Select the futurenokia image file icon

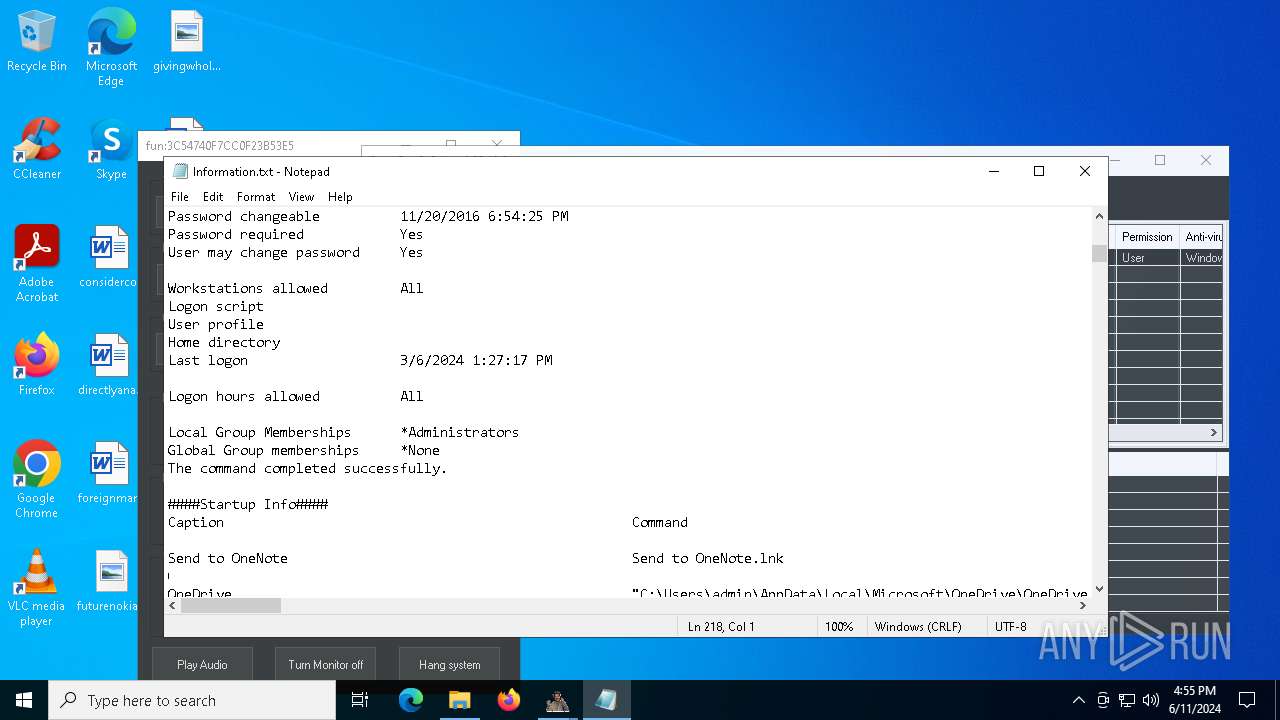coord(108,582)
